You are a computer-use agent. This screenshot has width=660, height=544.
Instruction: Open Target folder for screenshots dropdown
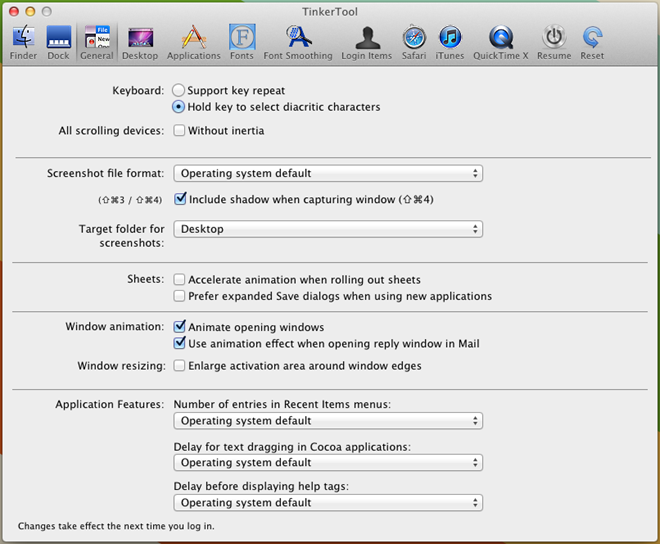(x=328, y=229)
